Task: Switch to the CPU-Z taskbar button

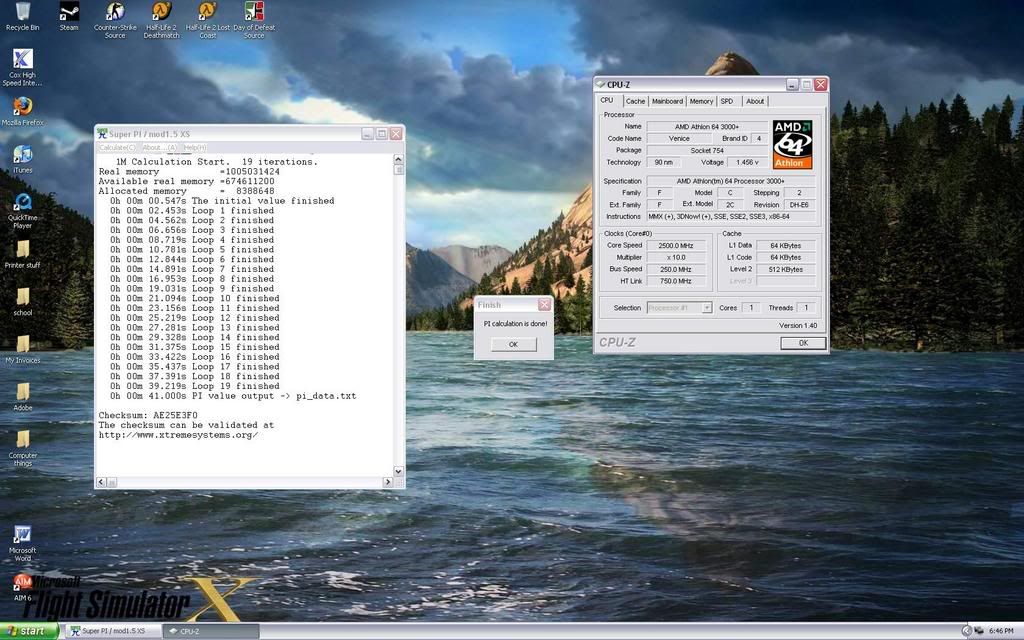Action: coord(211,631)
